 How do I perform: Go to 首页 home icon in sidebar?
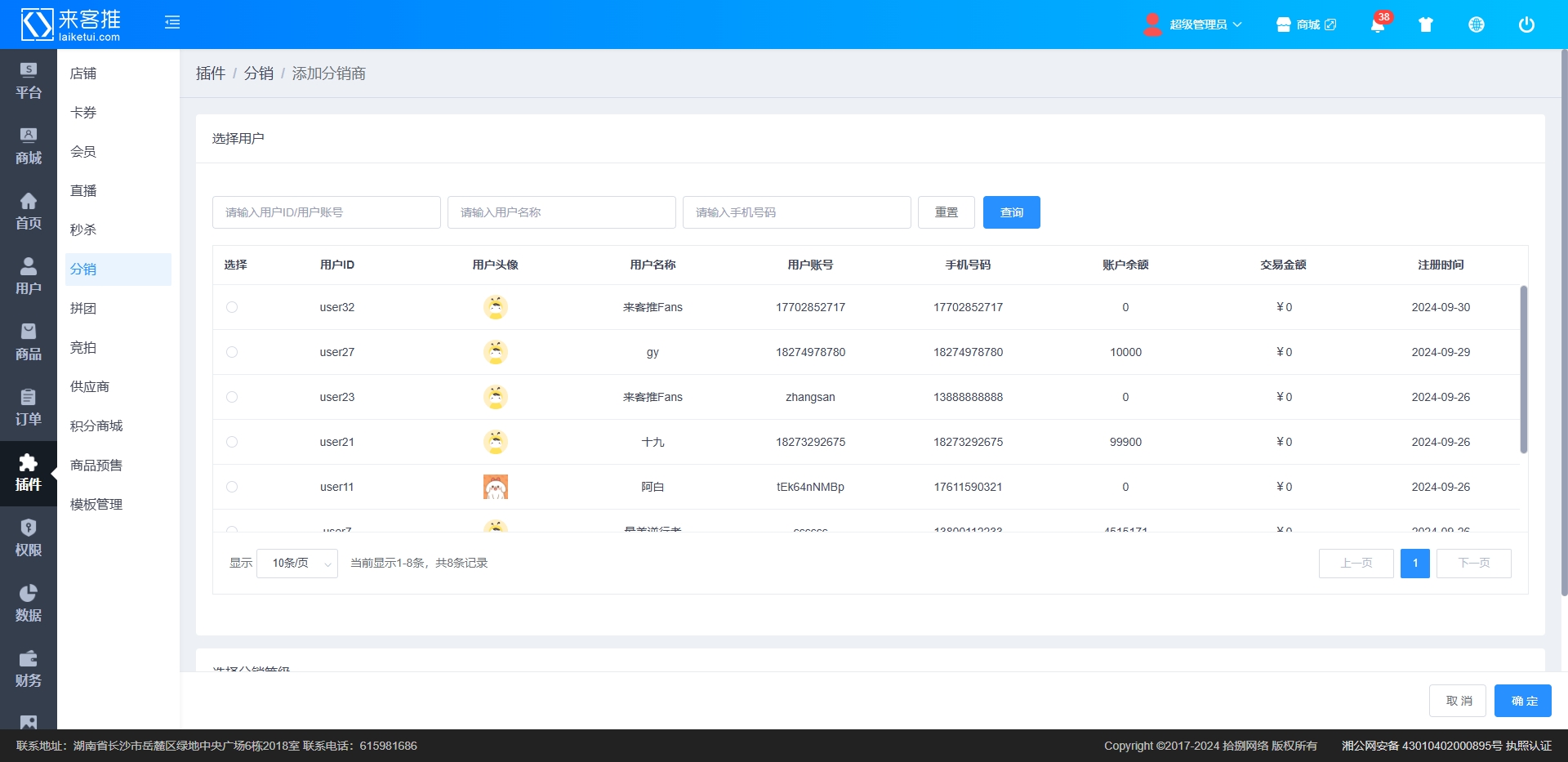click(x=28, y=212)
